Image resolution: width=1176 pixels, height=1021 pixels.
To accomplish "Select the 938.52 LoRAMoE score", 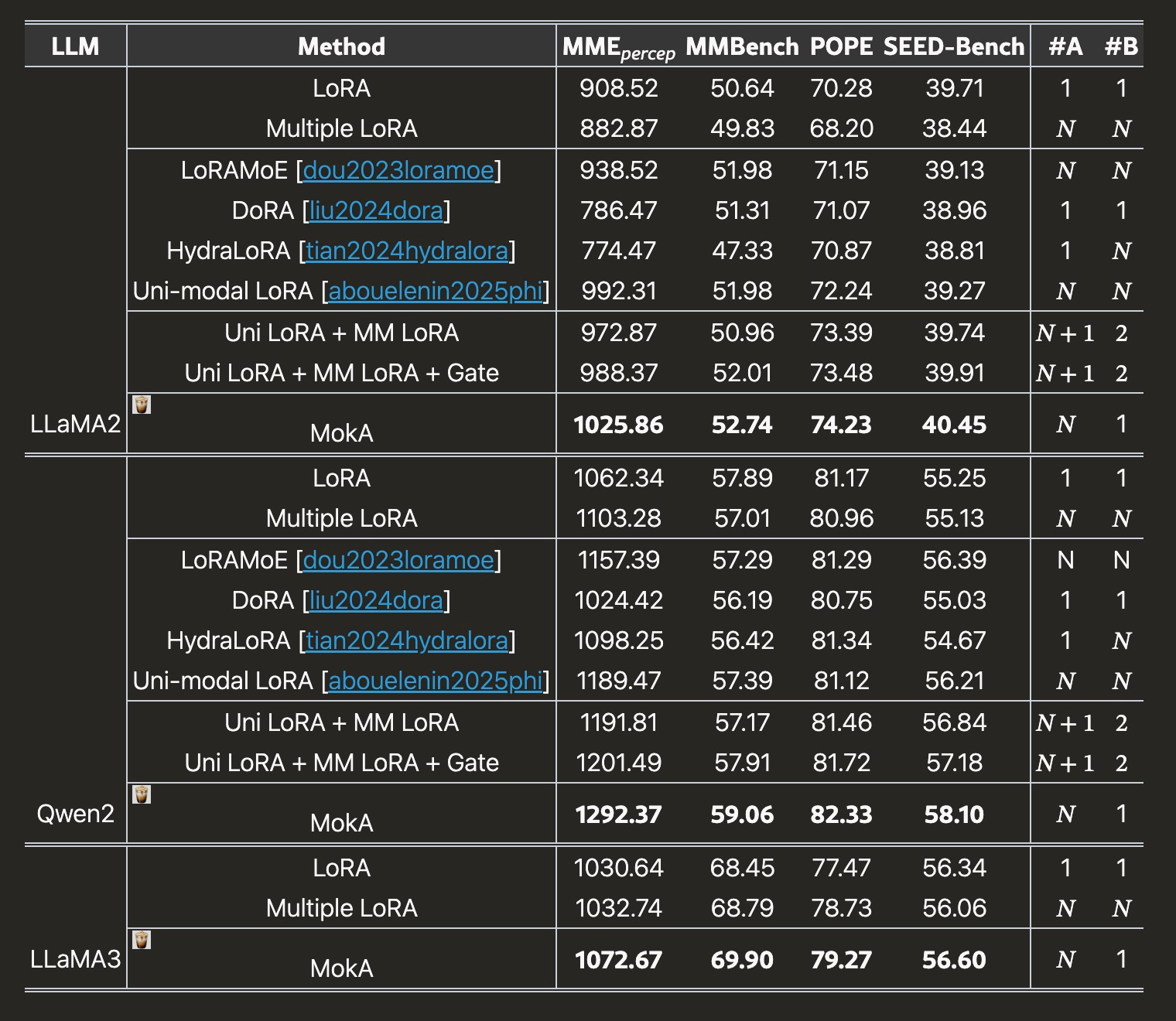I will tap(618, 170).
